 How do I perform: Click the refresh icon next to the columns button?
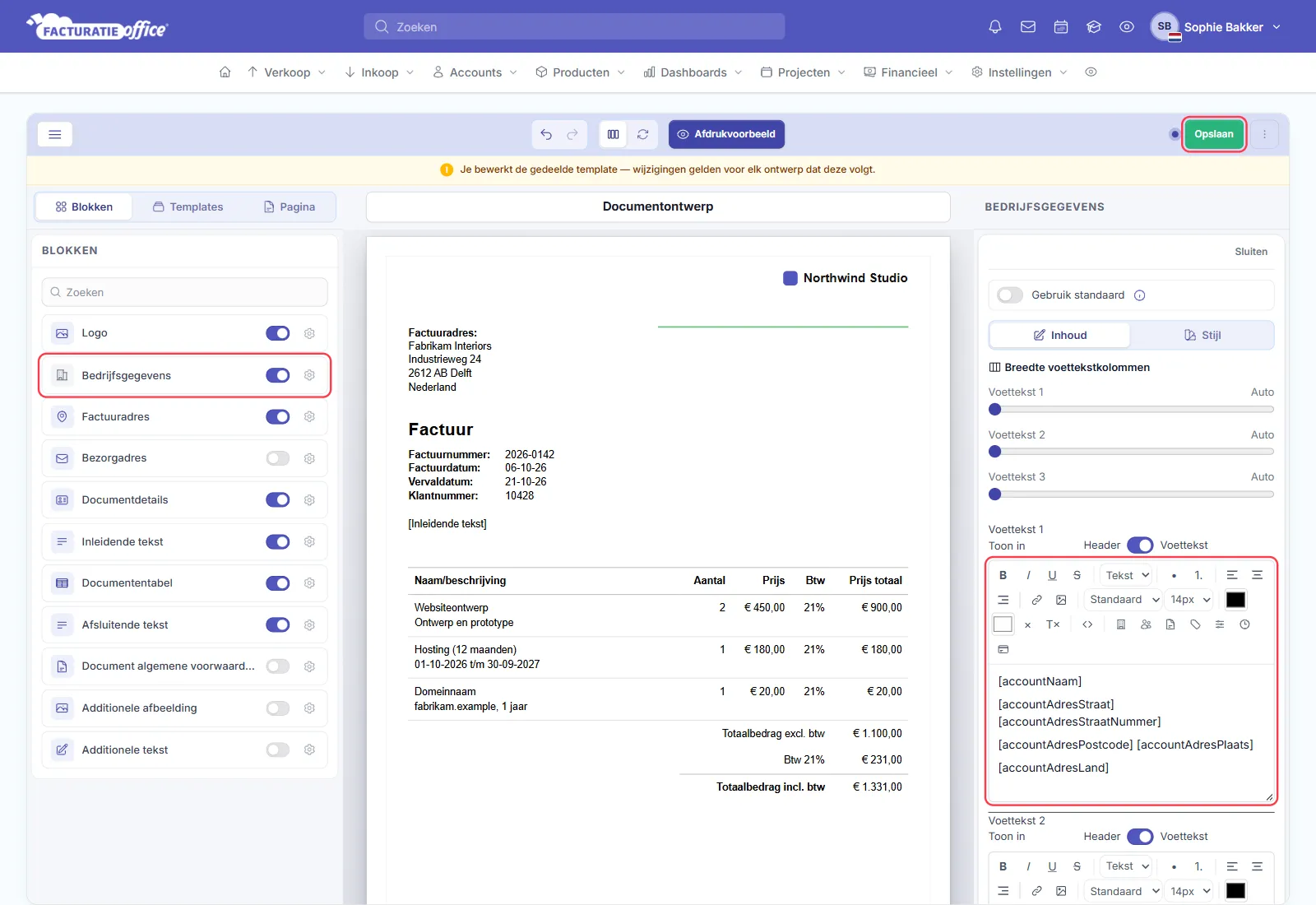642,134
